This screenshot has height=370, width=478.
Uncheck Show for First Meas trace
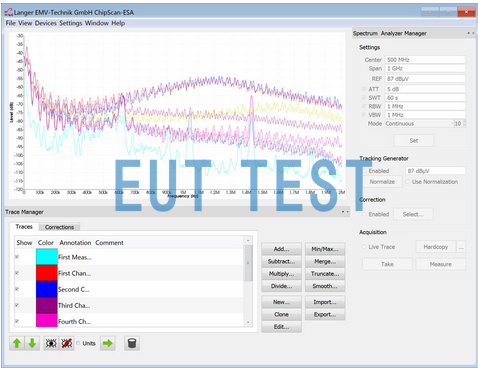coord(17,257)
